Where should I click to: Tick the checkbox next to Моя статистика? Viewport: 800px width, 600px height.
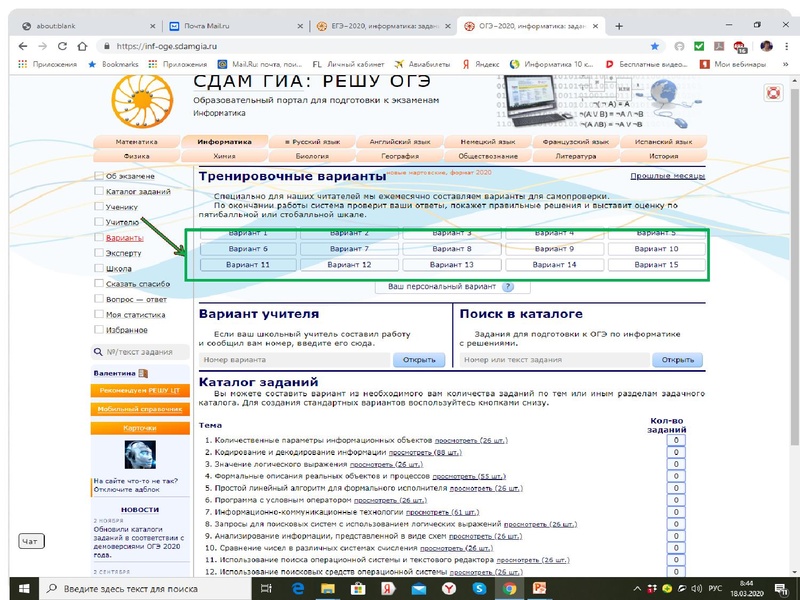coord(98,314)
